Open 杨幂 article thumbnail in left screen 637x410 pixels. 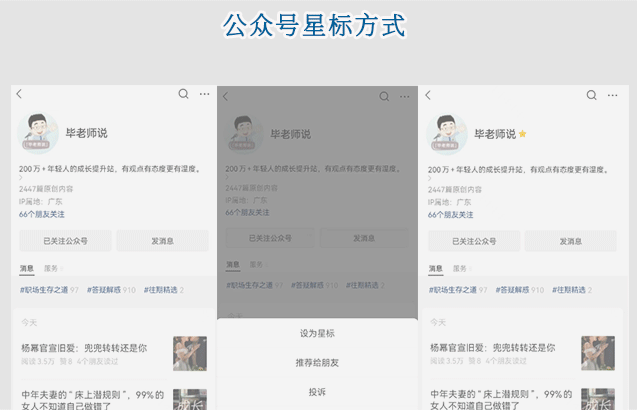pyautogui.click(x=190, y=353)
